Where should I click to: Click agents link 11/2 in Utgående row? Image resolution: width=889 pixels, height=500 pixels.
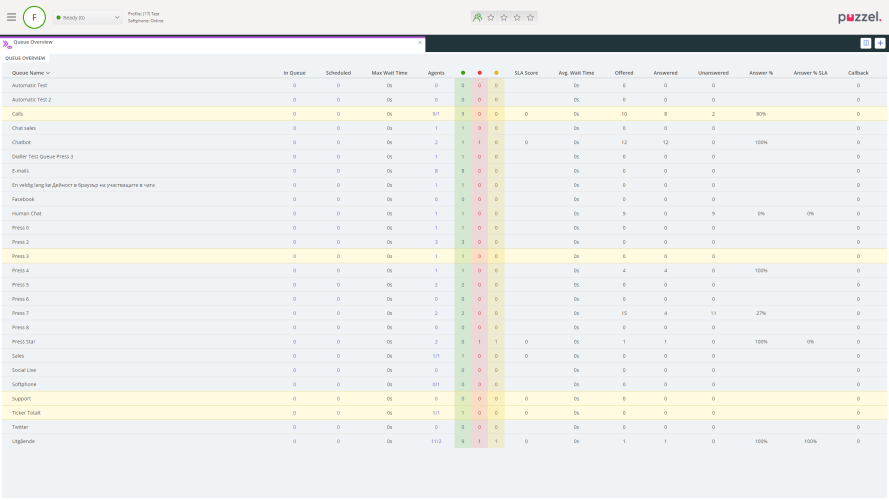pyautogui.click(x=436, y=441)
